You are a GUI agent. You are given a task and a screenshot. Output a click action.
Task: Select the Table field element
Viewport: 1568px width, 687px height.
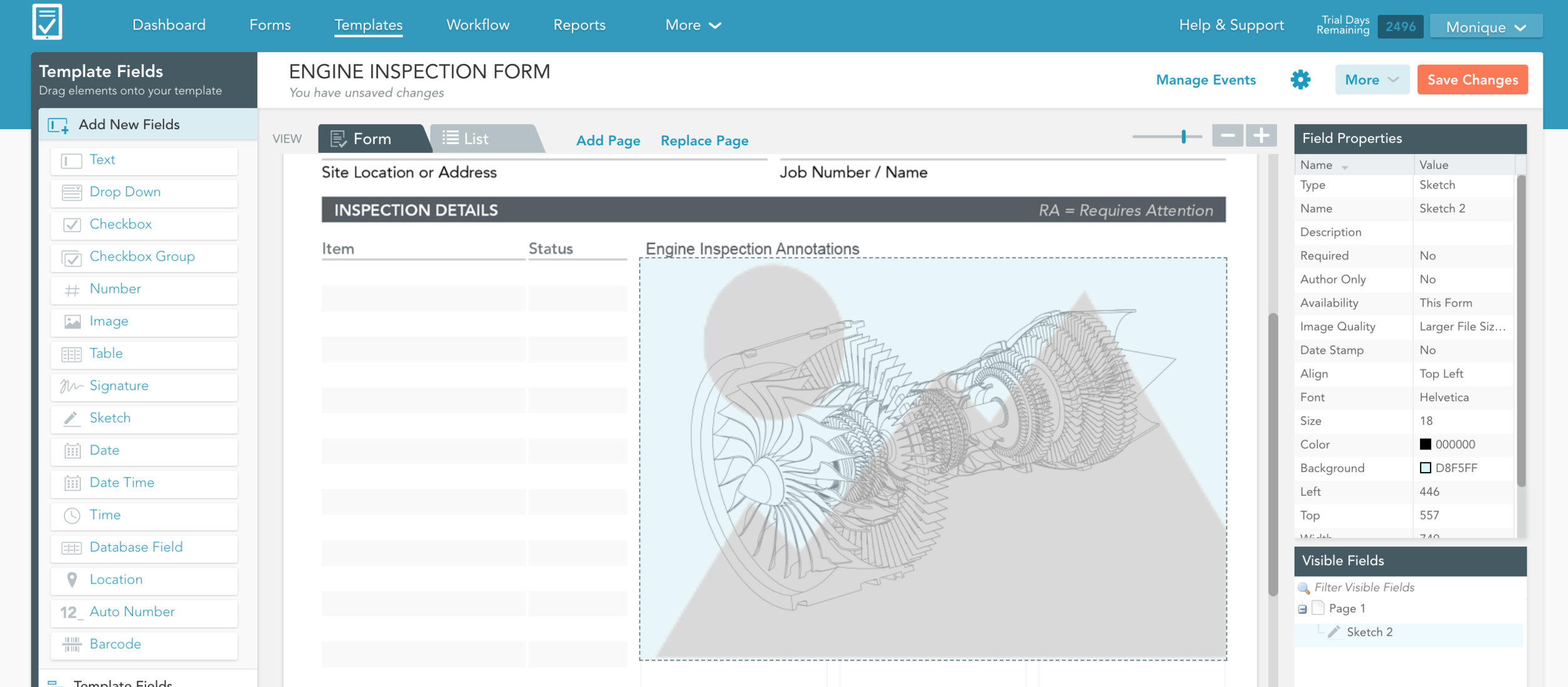(x=144, y=354)
